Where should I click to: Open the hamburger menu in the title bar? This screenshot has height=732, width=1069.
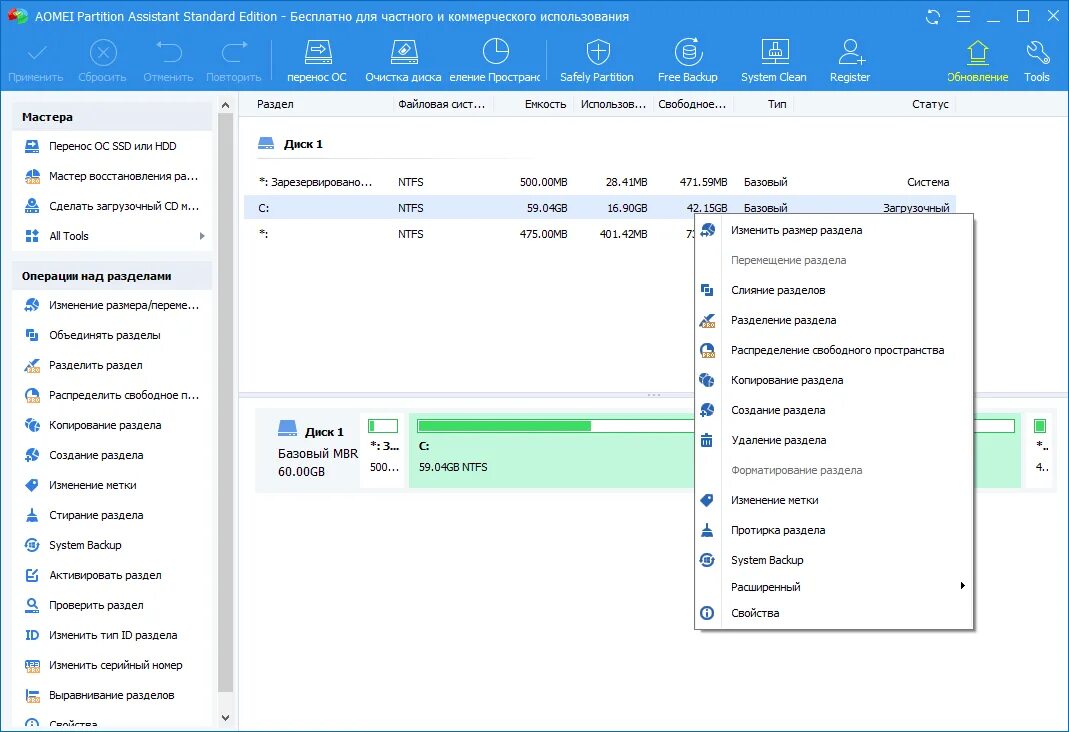963,16
